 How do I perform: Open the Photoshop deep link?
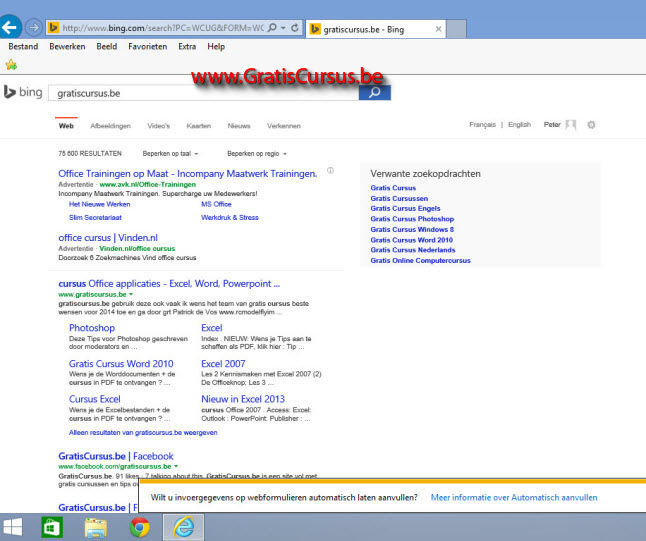coord(92,328)
